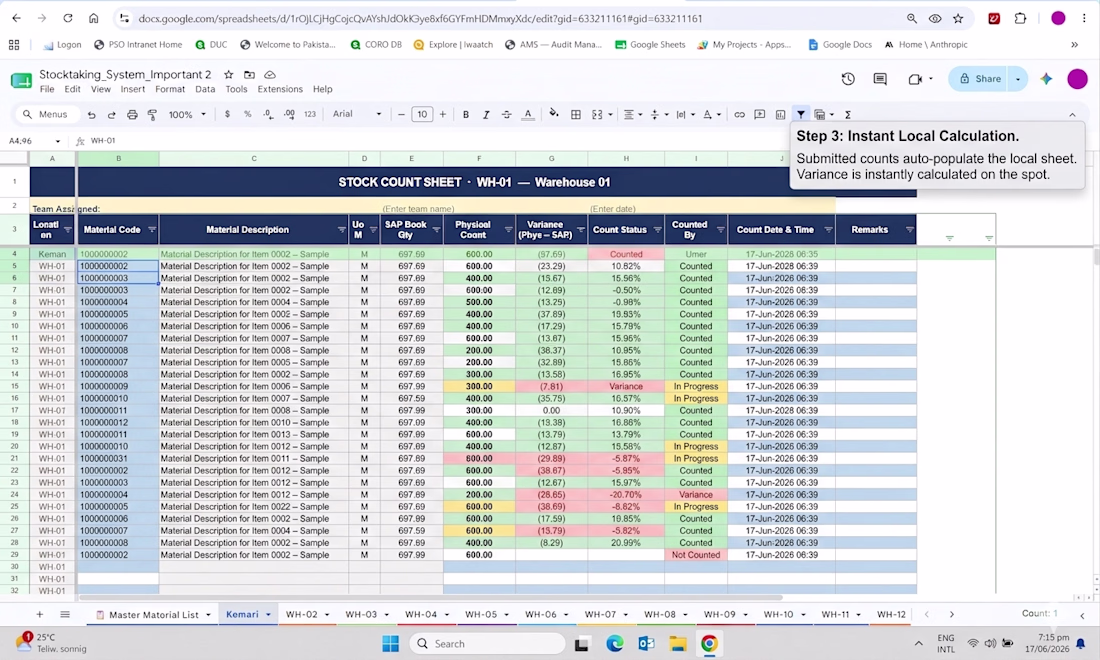This screenshot has width=1100, height=660.
Task: Open the Borders tool
Action: (576, 114)
